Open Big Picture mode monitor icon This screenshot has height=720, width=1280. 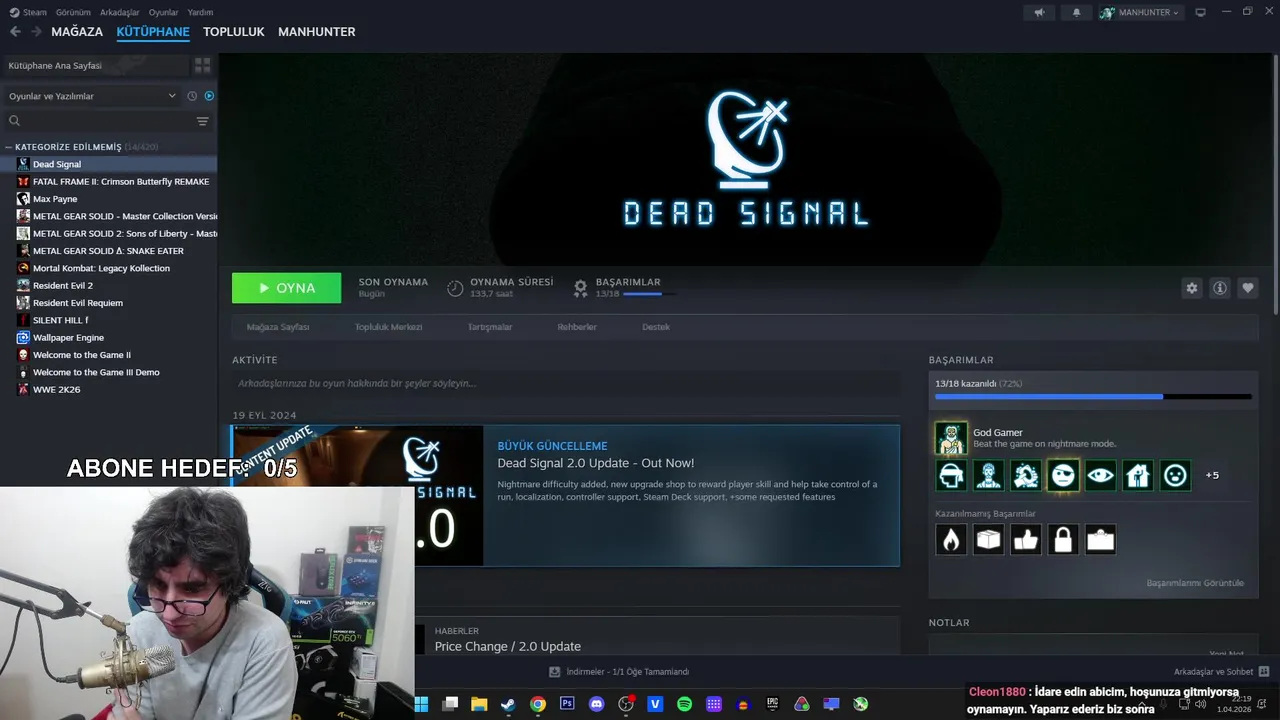(x=1201, y=12)
